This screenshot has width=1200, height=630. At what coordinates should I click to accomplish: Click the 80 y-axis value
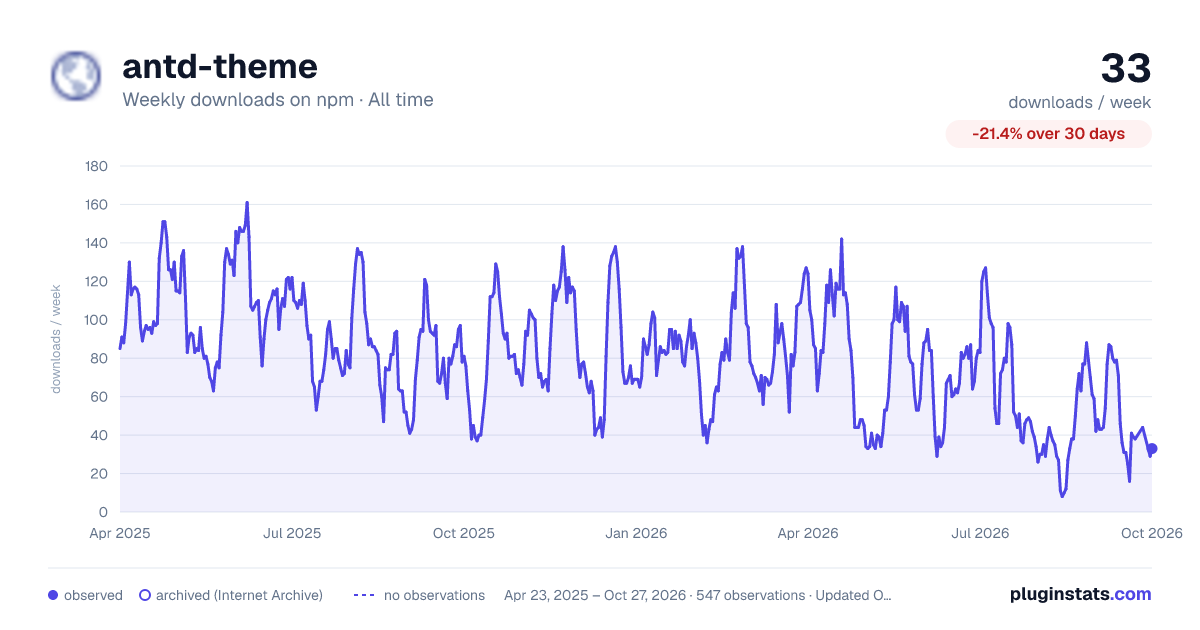[x=100, y=358]
